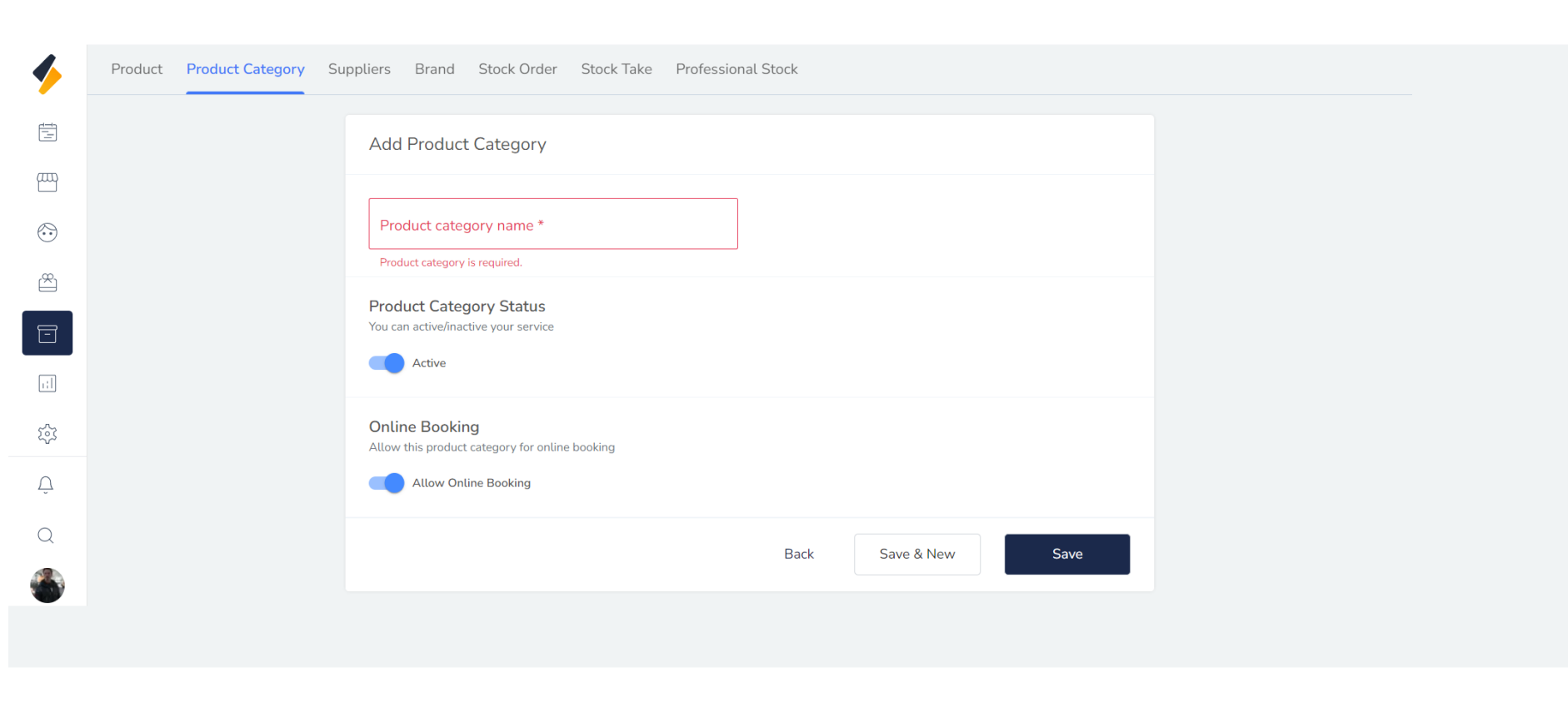Screen dimensions: 1568x712
Task: Open the user profile avatar
Action: 47,585
